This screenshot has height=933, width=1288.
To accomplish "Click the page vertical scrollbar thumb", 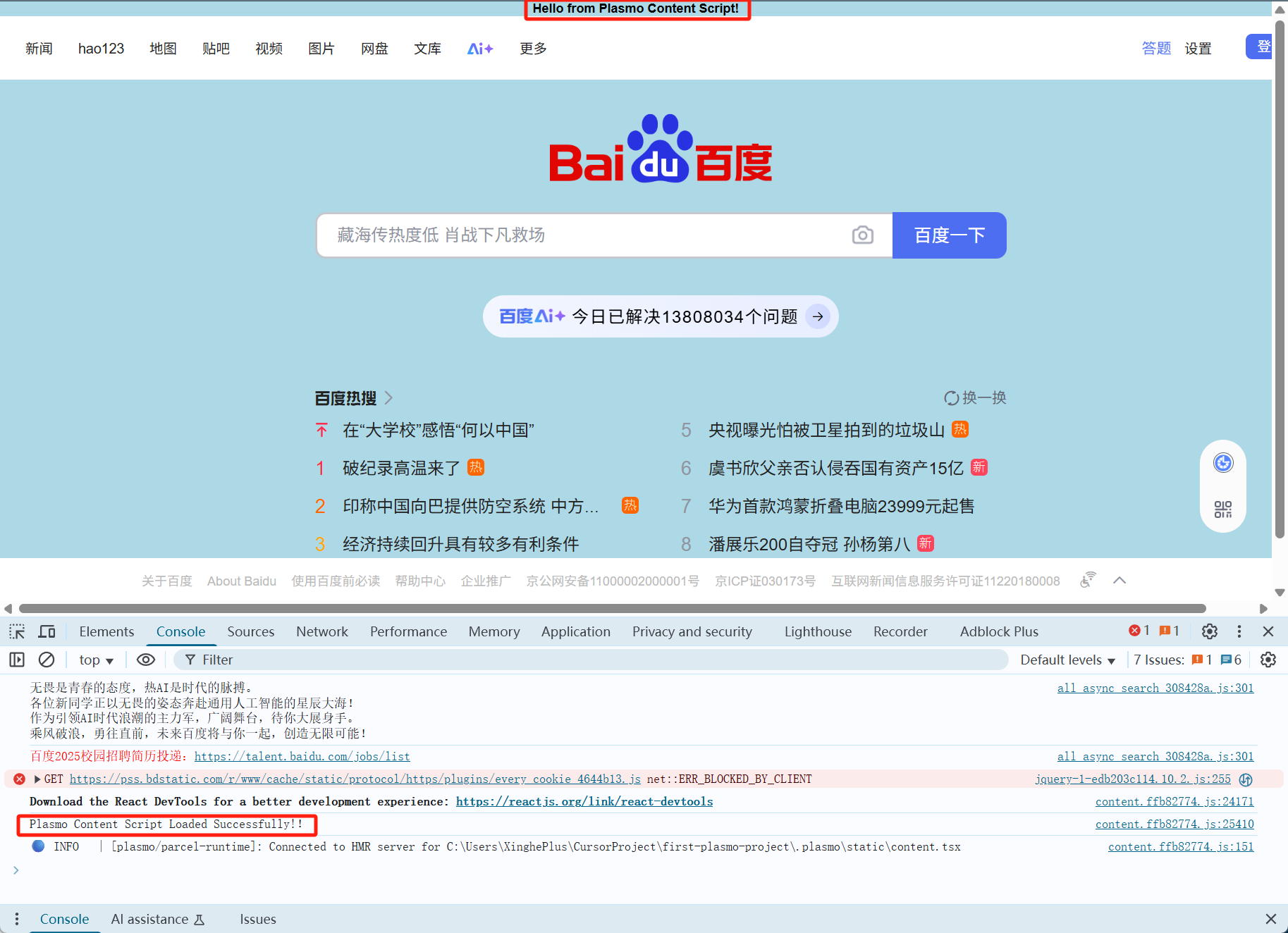I will [x=1280, y=280].
